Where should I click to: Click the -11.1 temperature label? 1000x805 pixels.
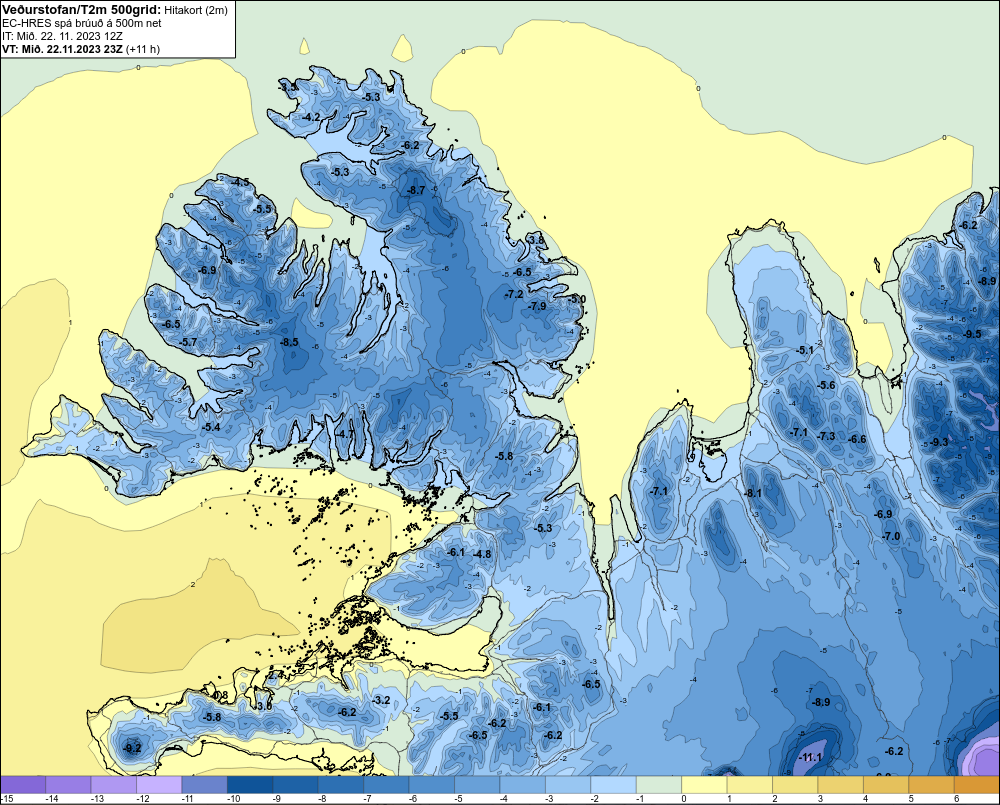point(810,758)
